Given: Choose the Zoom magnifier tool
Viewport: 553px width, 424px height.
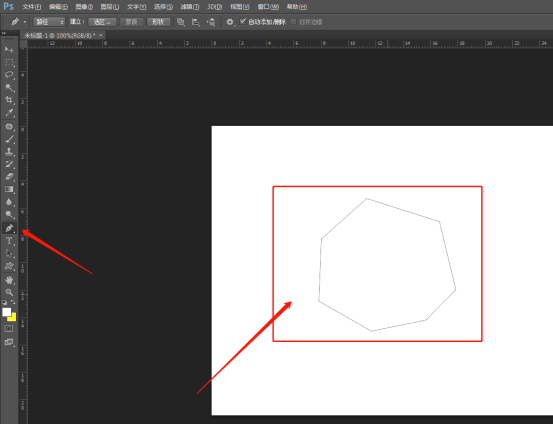Looking at the screenshot, I should [9, 292].
